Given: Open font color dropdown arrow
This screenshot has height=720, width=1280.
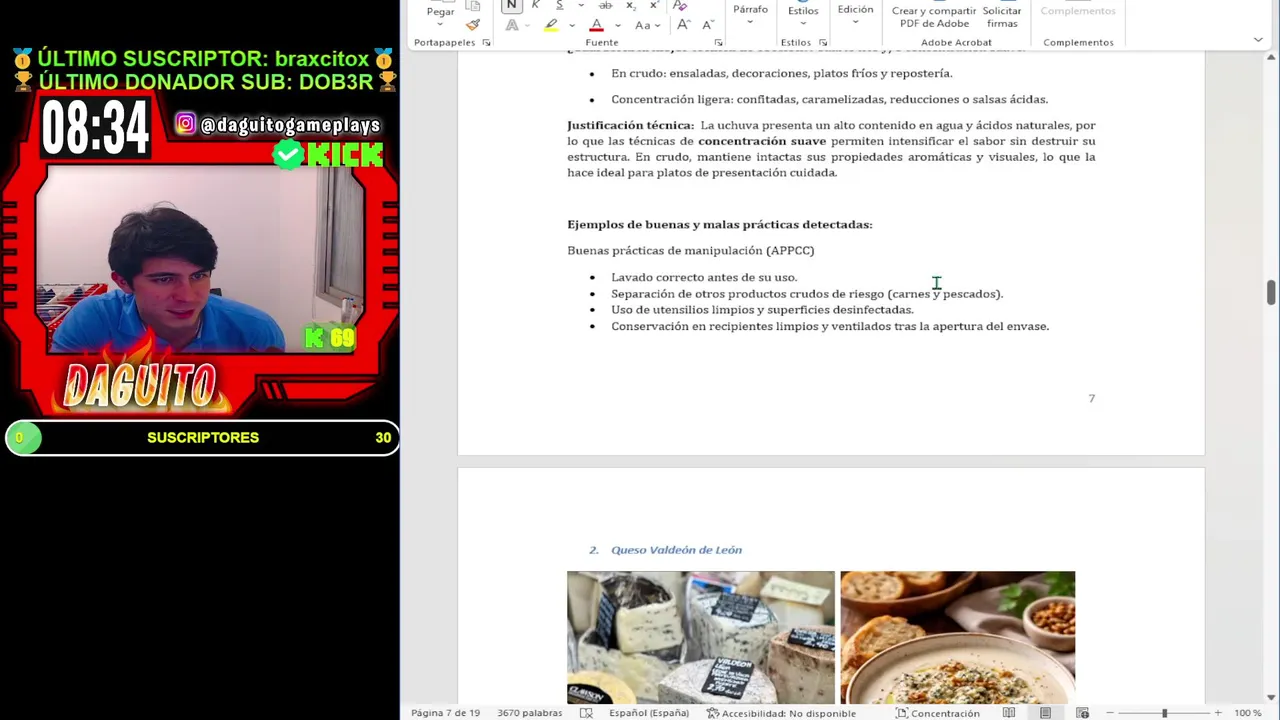Looking at the screenshot, I should (x=618, y=25).
